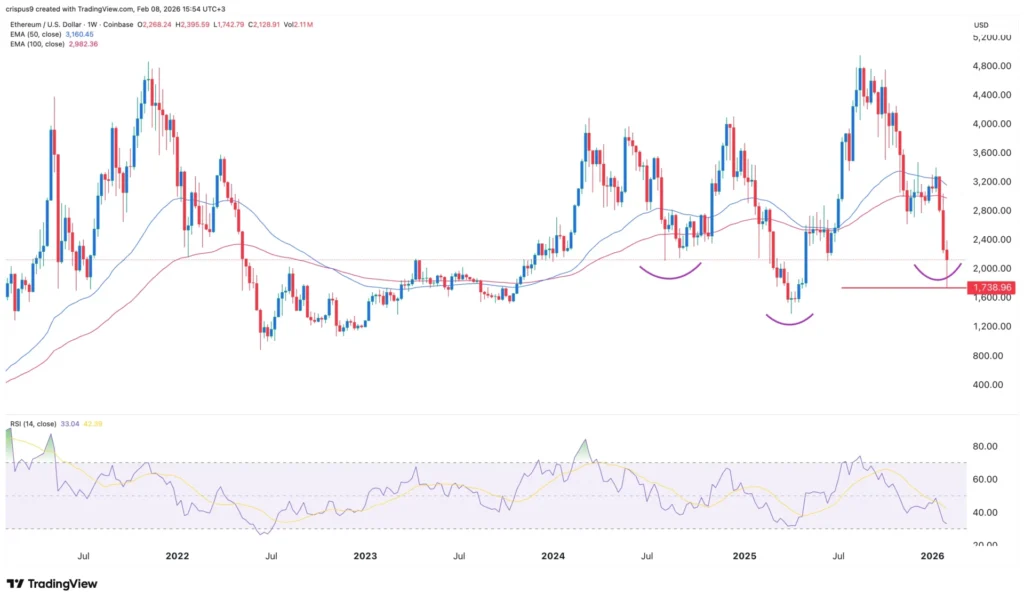Click the red 1,738.96 price label

click(x=991, y=287)
